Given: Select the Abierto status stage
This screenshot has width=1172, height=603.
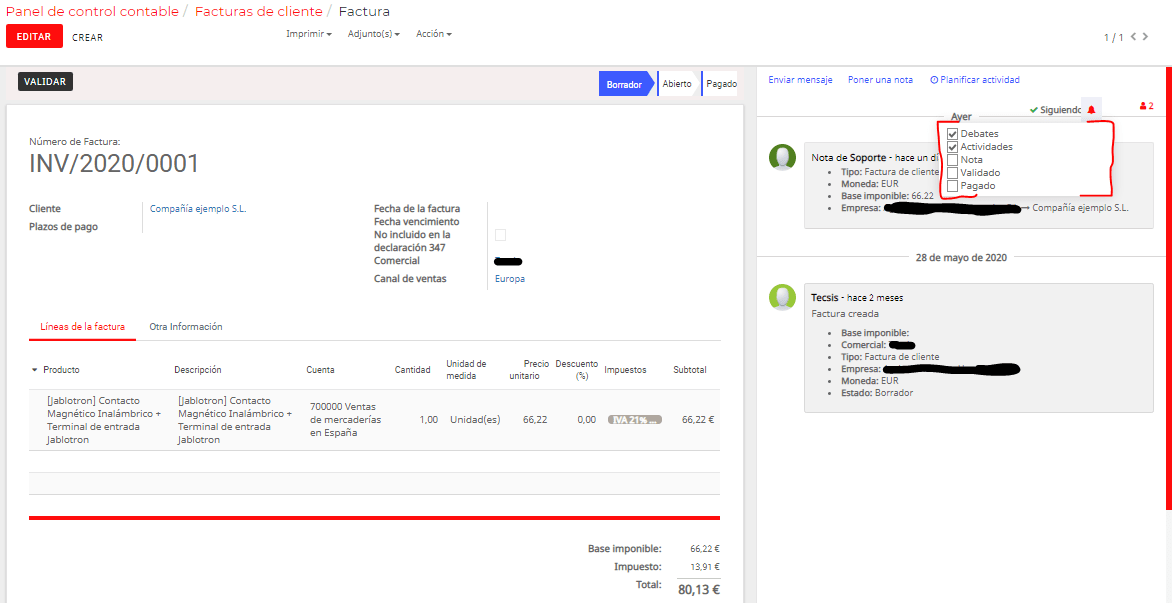Looking at the screenshot, I should [676, 84].
